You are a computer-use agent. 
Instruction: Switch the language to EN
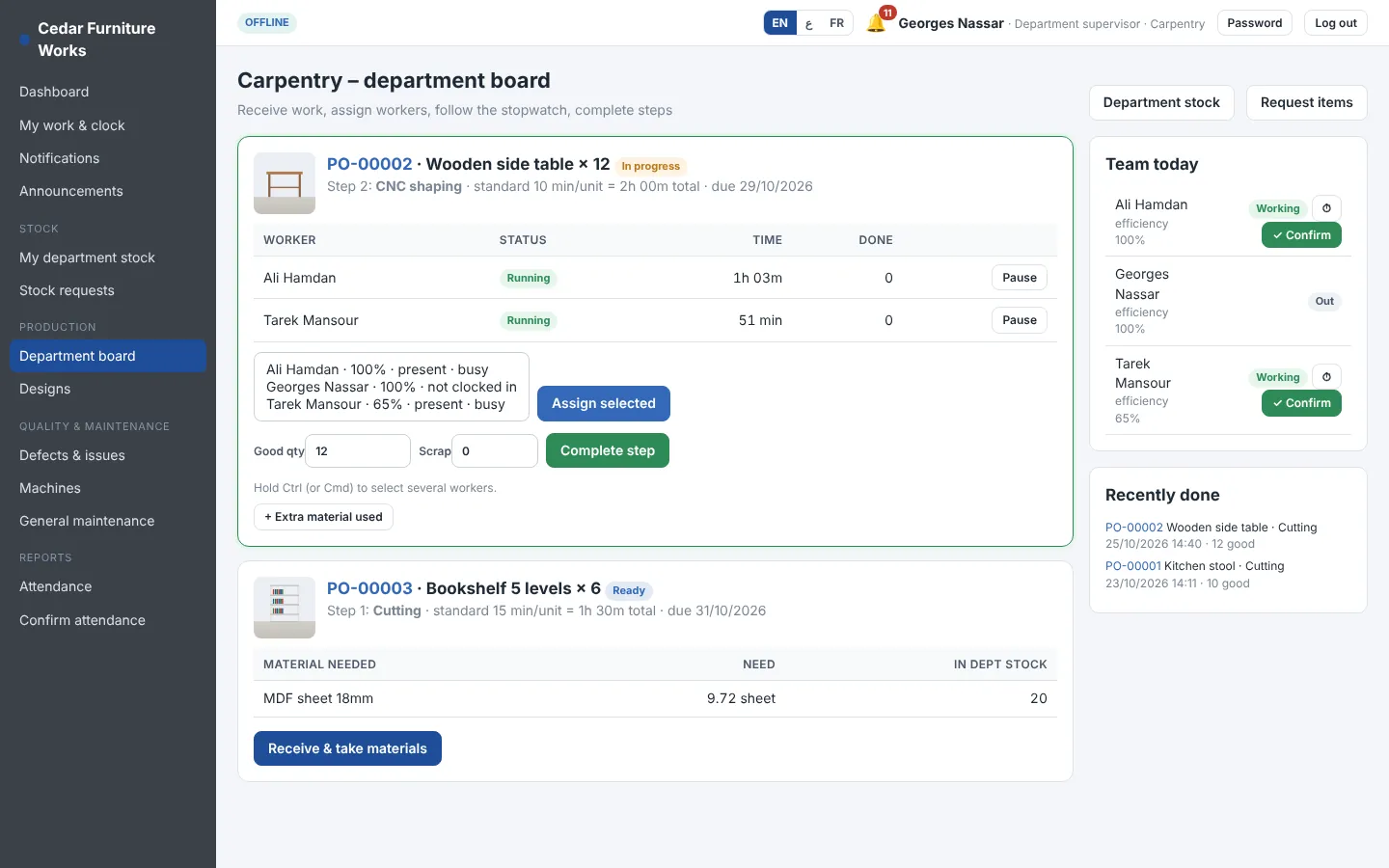(x=780, y=23)
